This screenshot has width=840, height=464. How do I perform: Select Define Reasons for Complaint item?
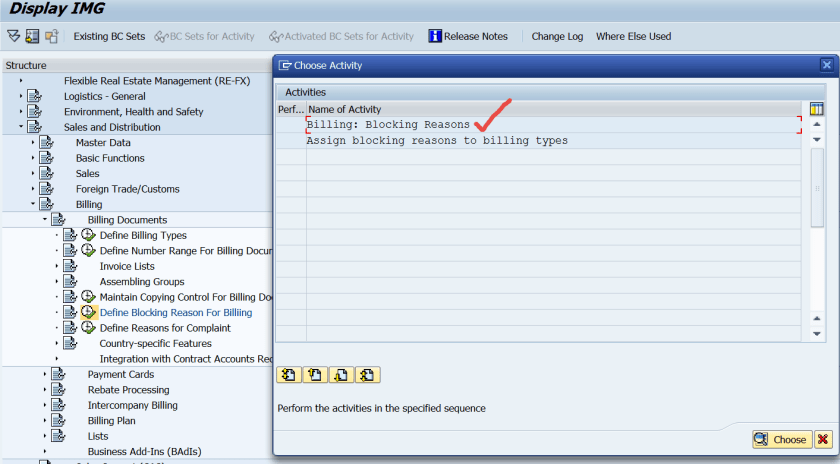click(x=165, y=328)
